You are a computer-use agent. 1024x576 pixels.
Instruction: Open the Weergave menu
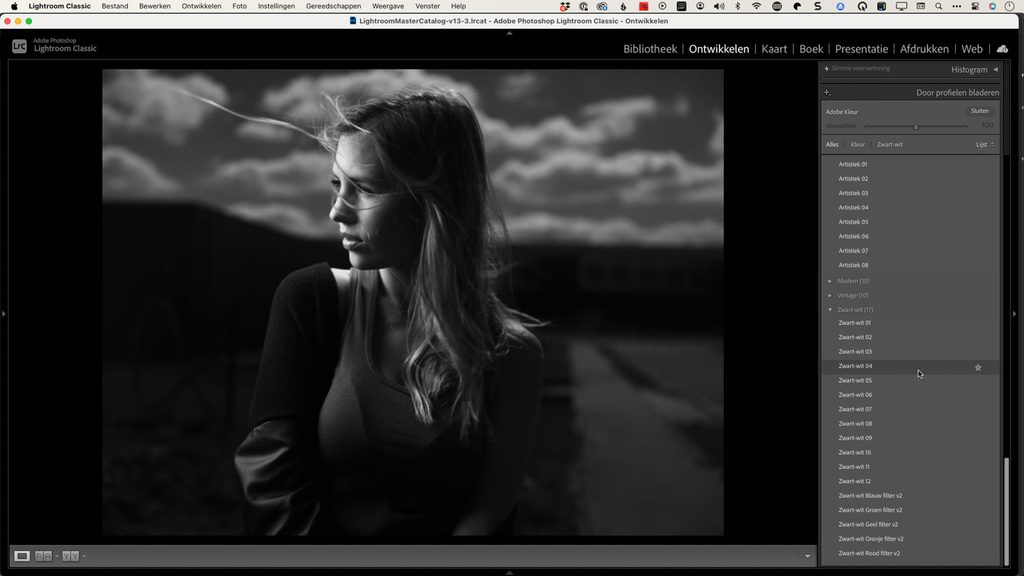tap(388, 6)
